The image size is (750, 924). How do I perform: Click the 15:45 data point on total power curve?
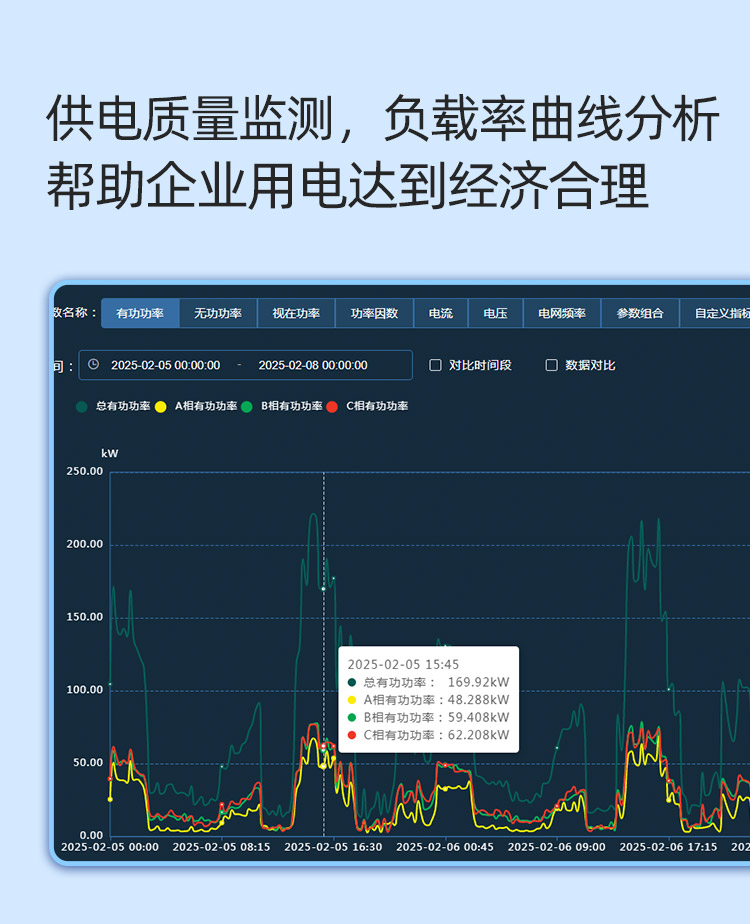[x=323, y=589]
